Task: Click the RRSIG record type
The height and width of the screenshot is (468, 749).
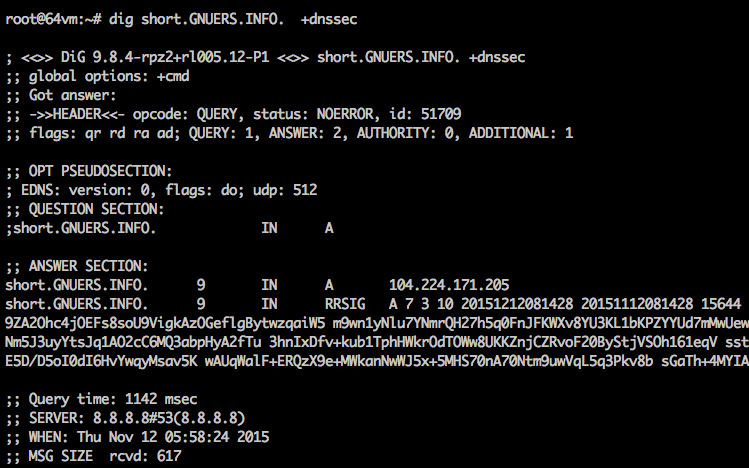Action: click(346, 302)
